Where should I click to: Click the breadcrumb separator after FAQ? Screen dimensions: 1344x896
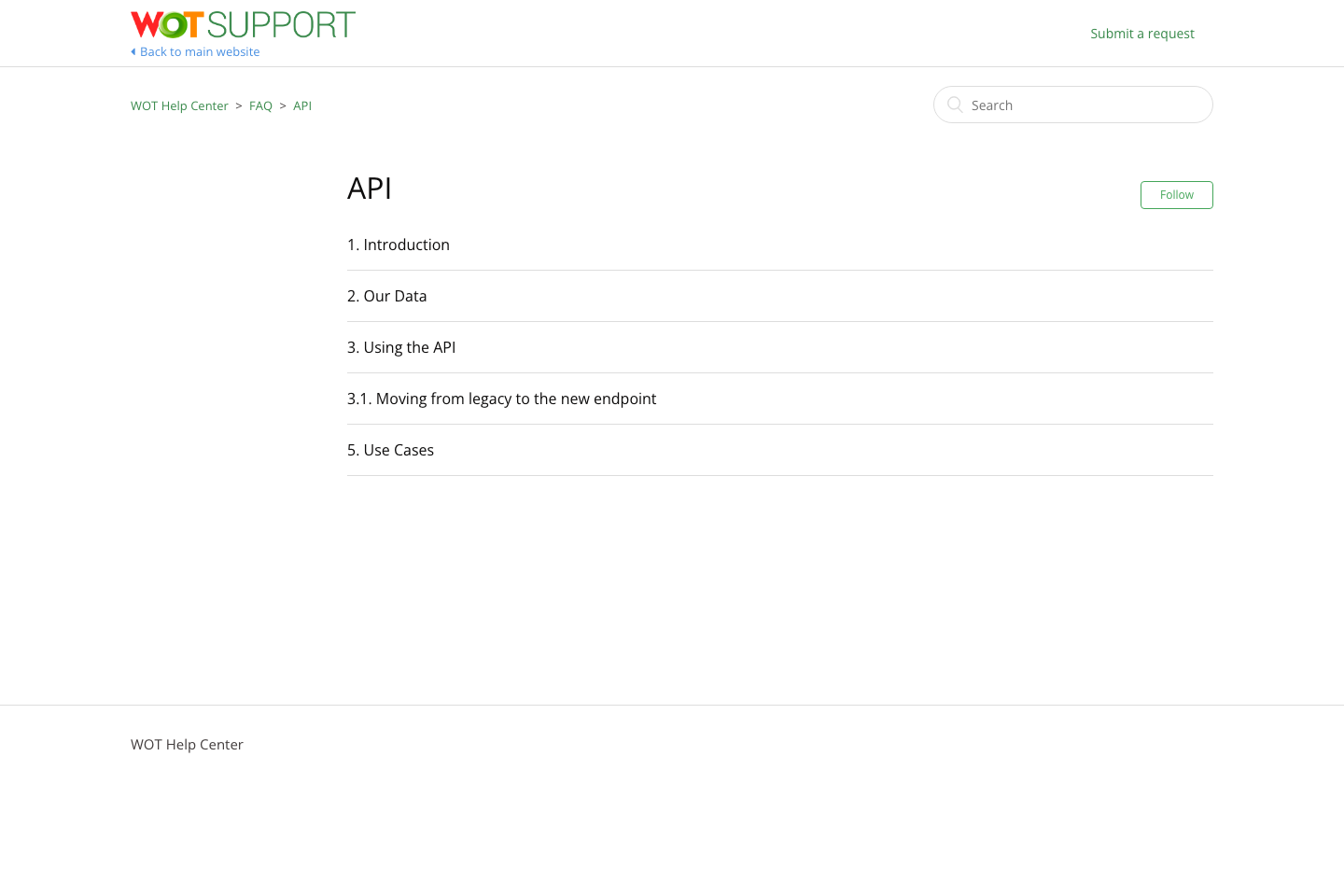point(283,105)
